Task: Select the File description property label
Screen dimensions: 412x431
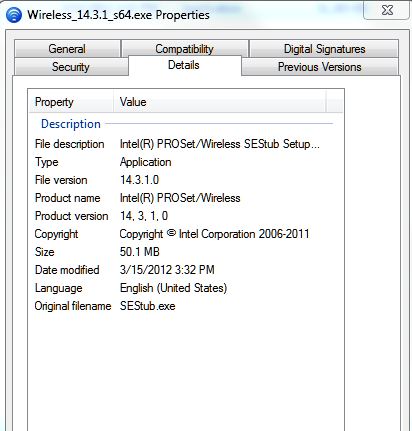Action: point(69,144)
